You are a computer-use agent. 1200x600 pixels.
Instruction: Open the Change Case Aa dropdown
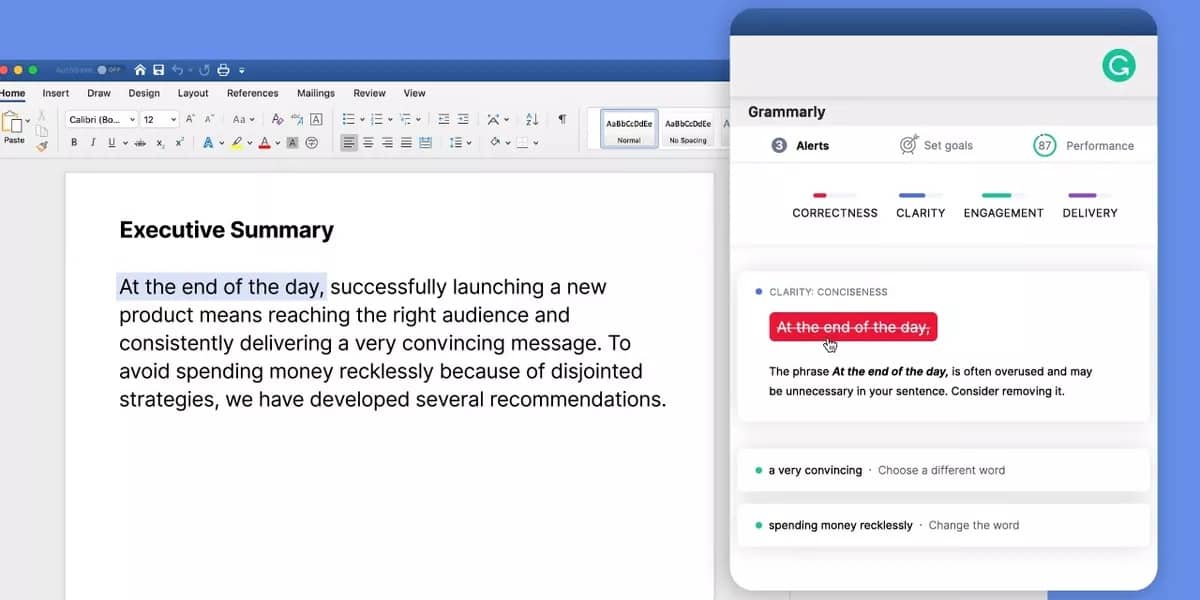click(243, 119)
